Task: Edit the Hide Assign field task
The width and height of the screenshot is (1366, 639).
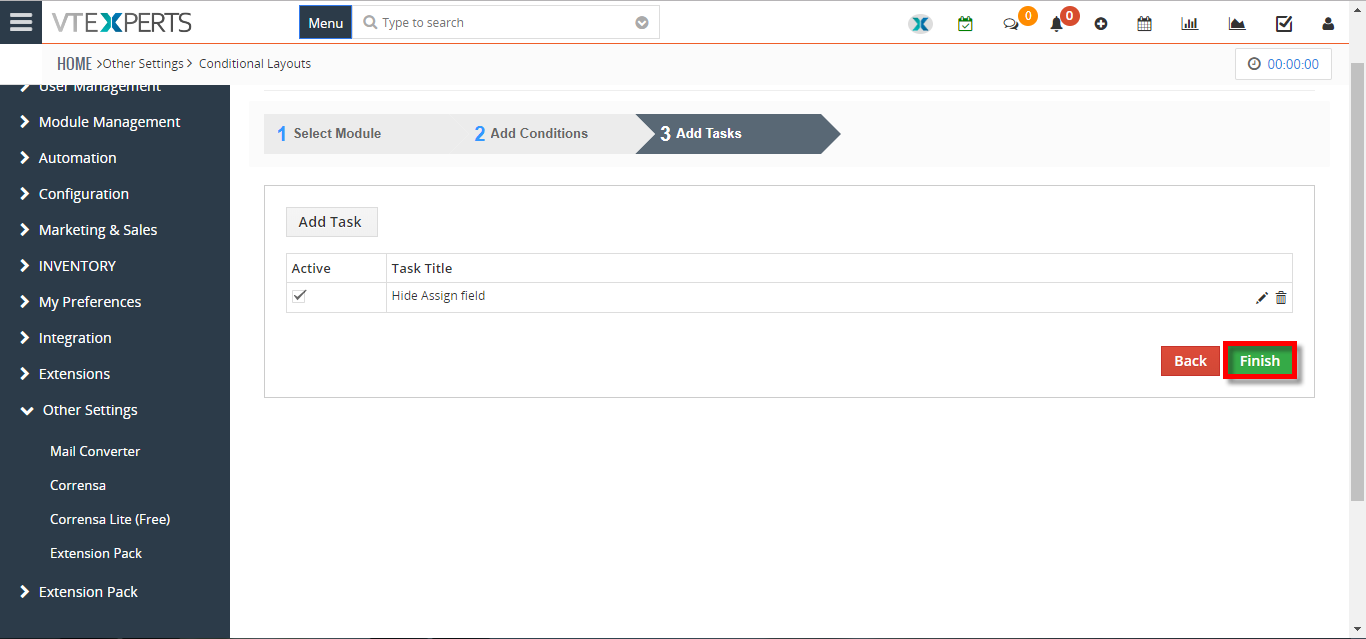Action: (x=1262, y=298)
